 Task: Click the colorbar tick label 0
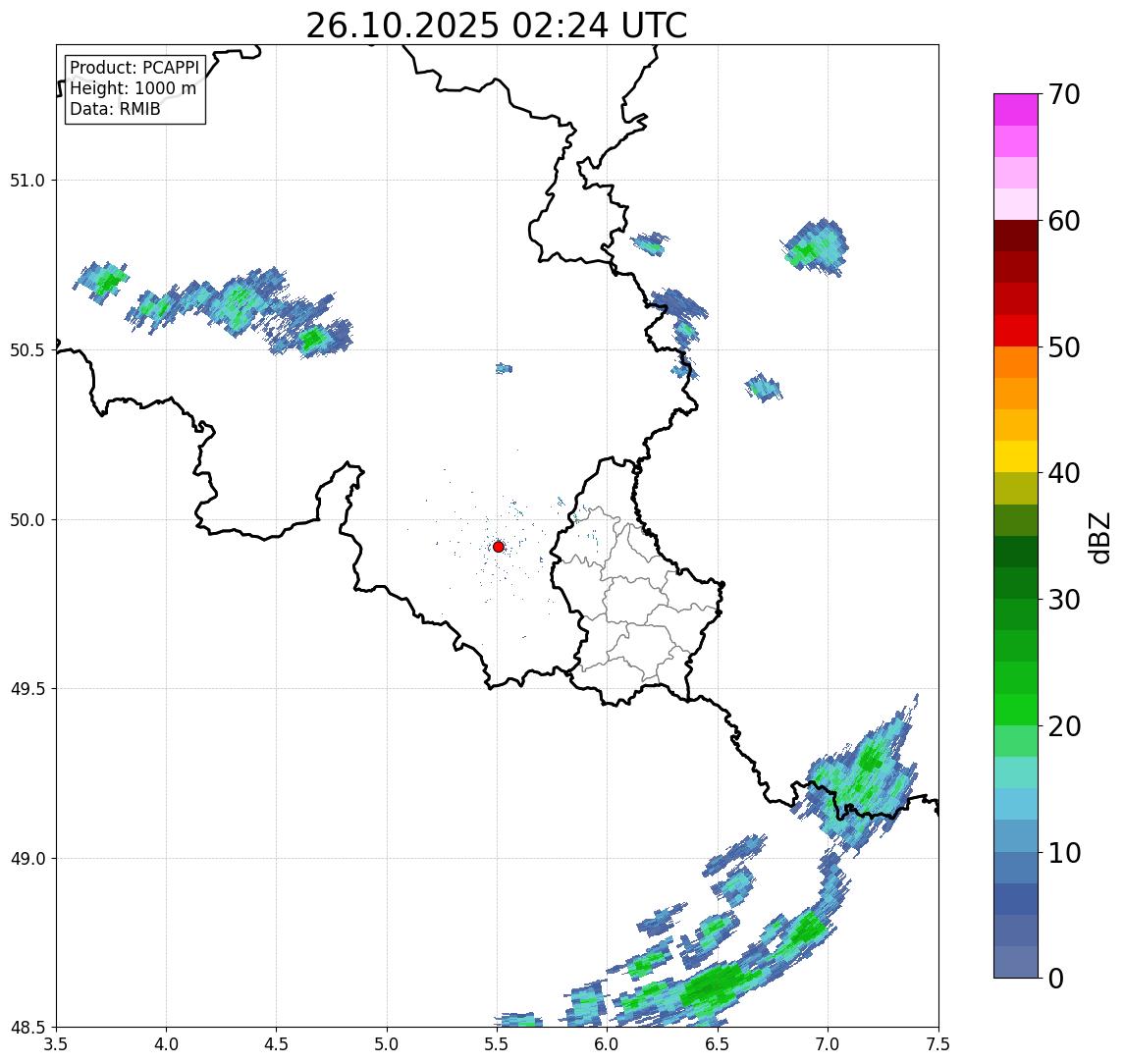(x=1056, y=979)
